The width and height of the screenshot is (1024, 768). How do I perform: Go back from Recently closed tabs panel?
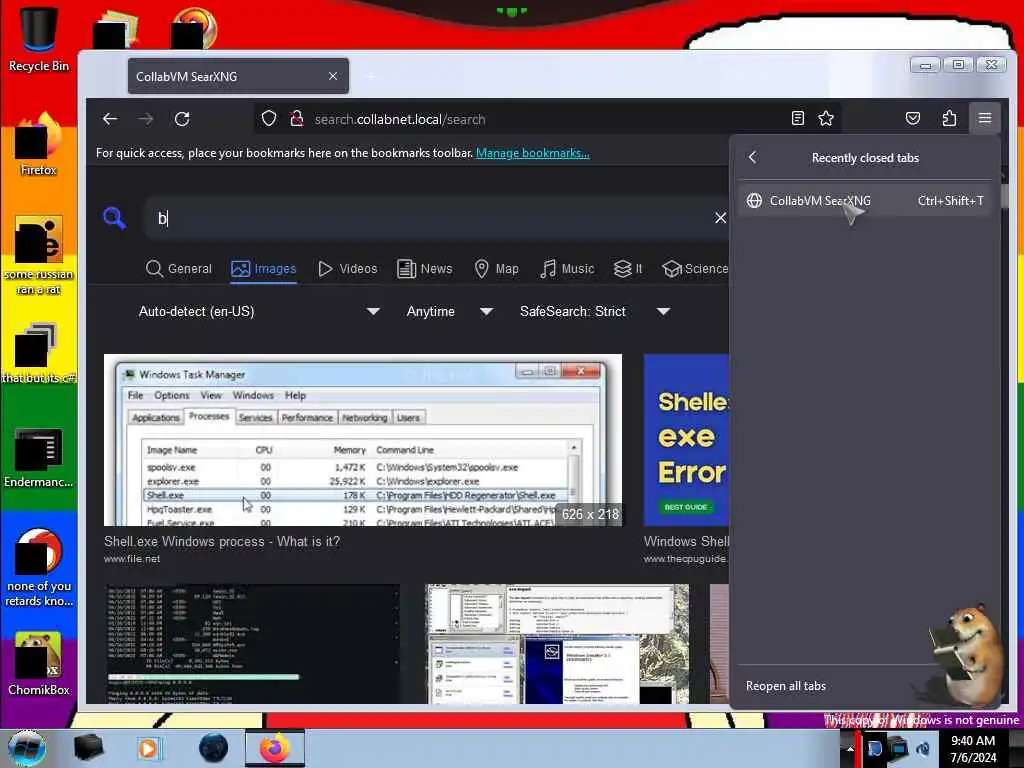click(x=753, y=157)
